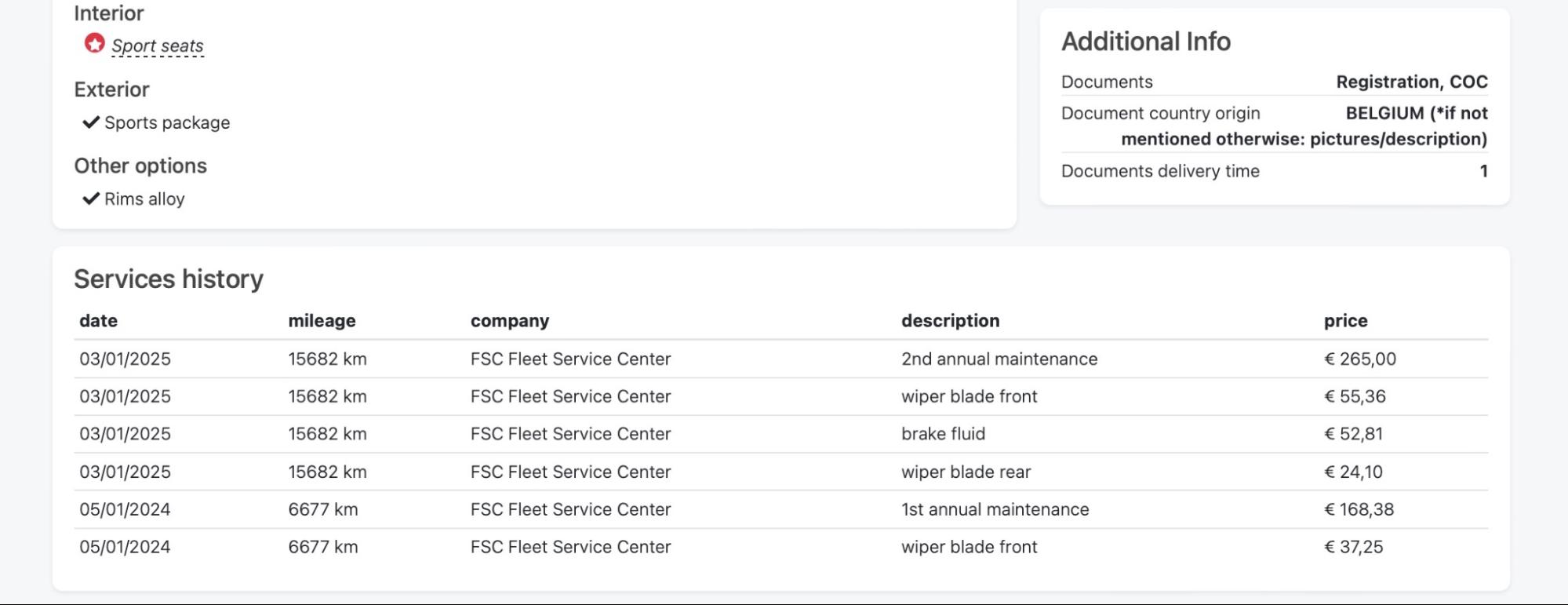Open the Sport seats underlined link
Viewport: 1568px width, 605px height.
[158, 46]
